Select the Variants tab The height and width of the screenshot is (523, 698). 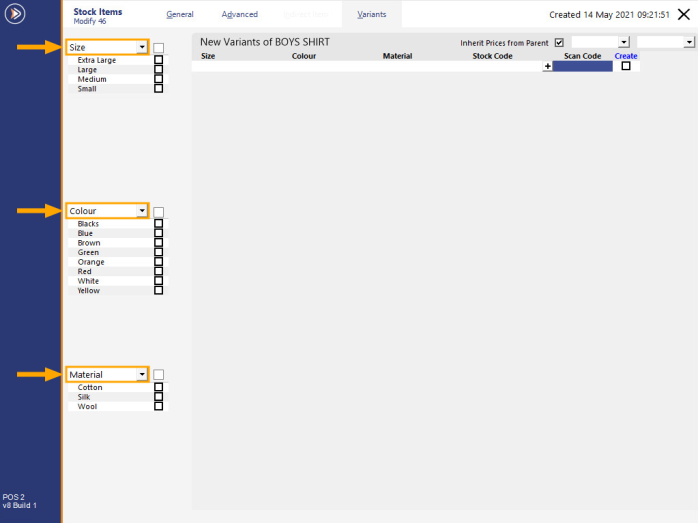click(x=372, y=14)
